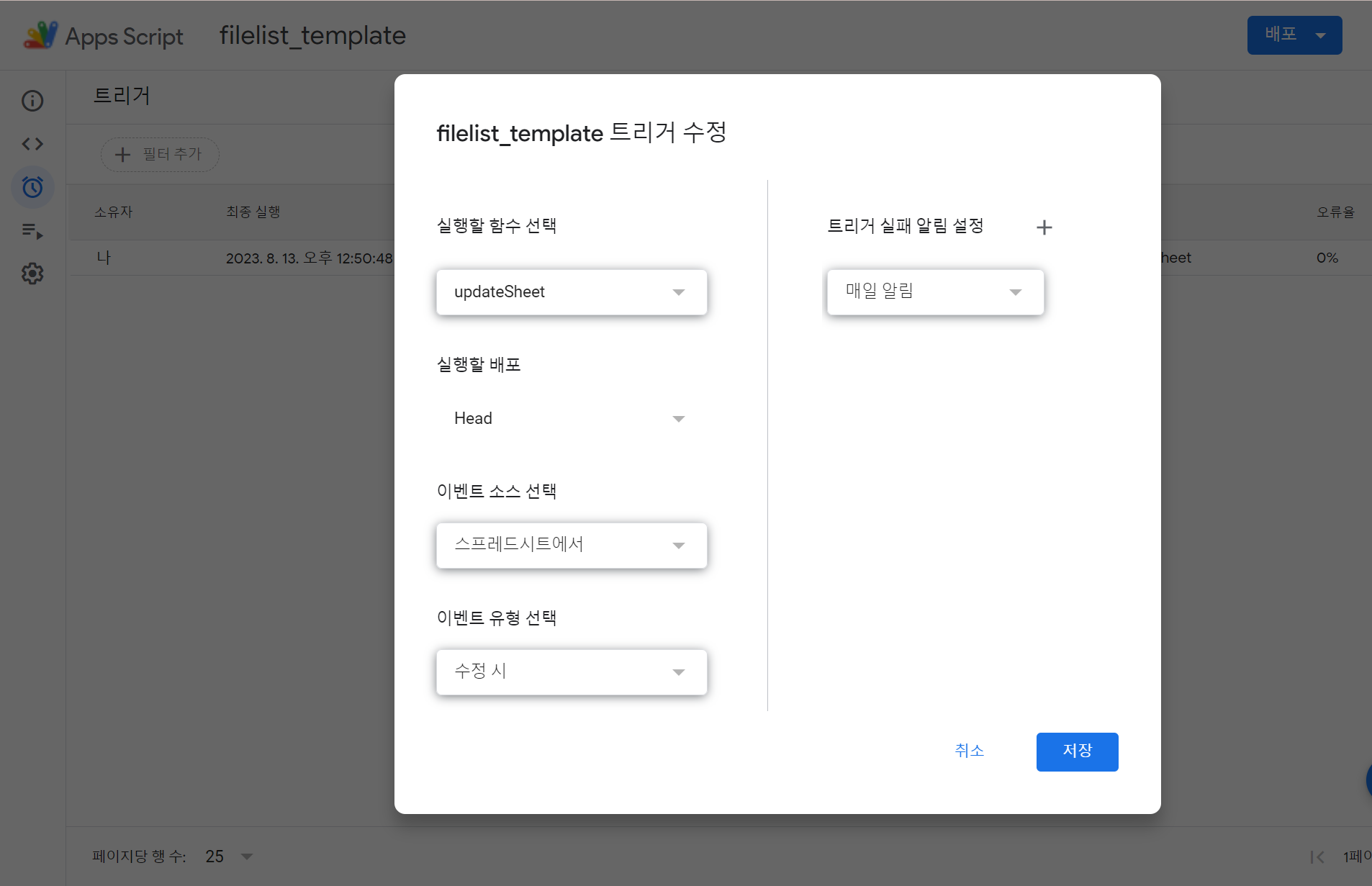
Task: Select the Triggers alarm clock icon
Action: pos(32,187)
